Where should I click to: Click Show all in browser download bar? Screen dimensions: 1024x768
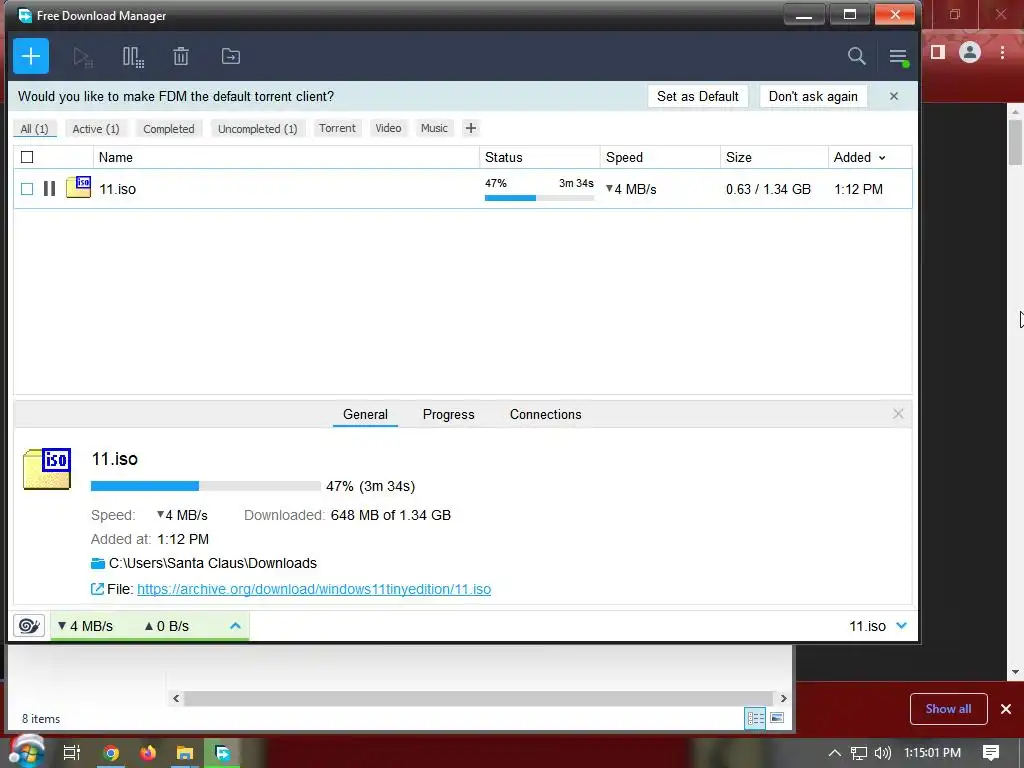[x=948, y=709]
